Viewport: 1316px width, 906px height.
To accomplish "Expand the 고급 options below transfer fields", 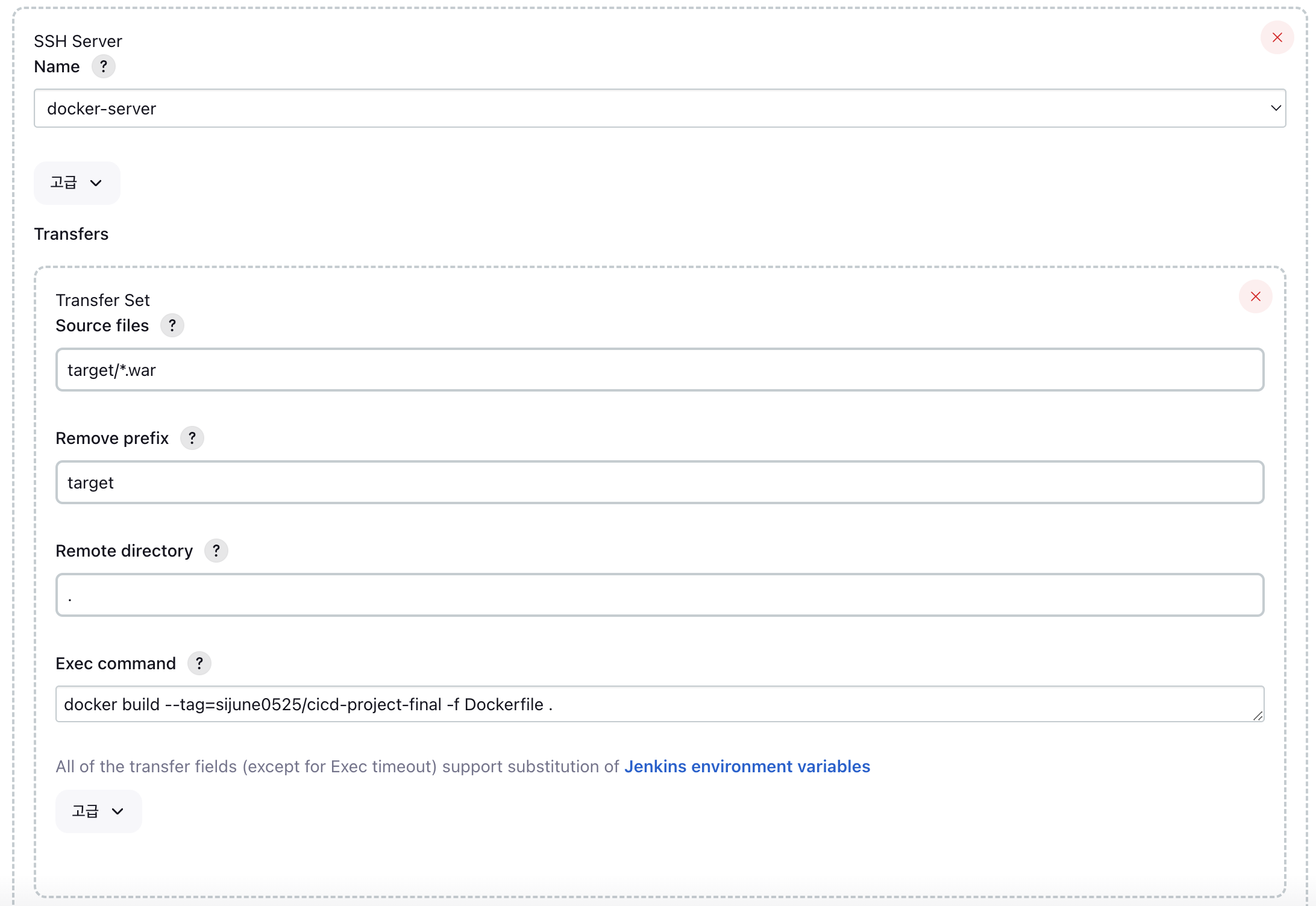I will pos(98,811).
